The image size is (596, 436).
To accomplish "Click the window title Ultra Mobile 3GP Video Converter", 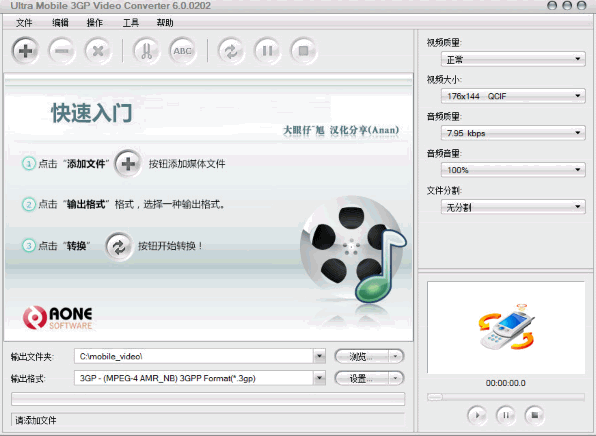I will pyautogui.click(x=110, y=6).
